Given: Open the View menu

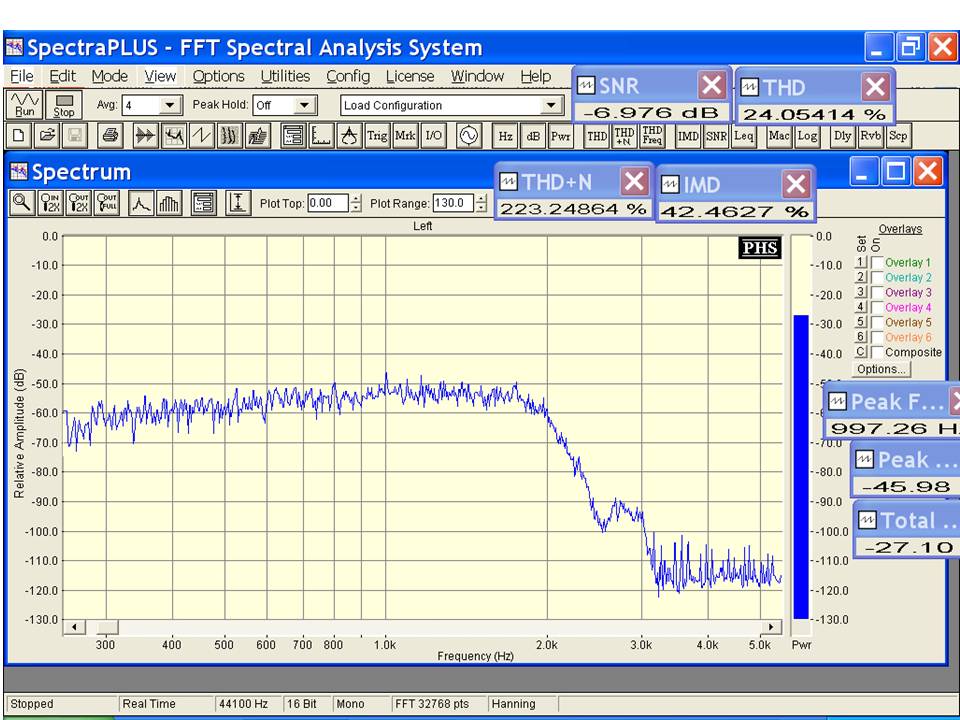Looking at the screenshot, I should (160, 77).
